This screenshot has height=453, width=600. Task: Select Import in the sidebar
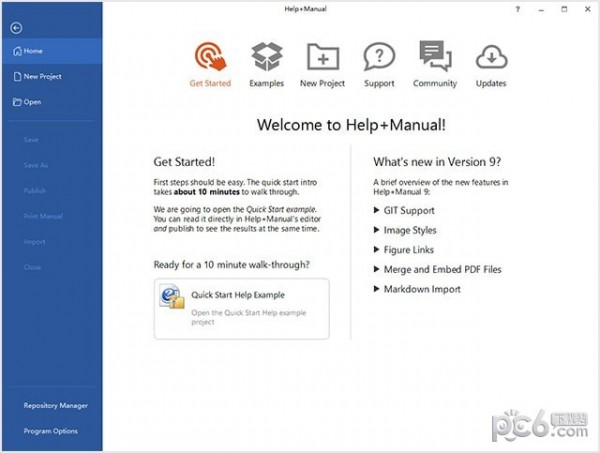pyautogui.click(x=34, y=242)
